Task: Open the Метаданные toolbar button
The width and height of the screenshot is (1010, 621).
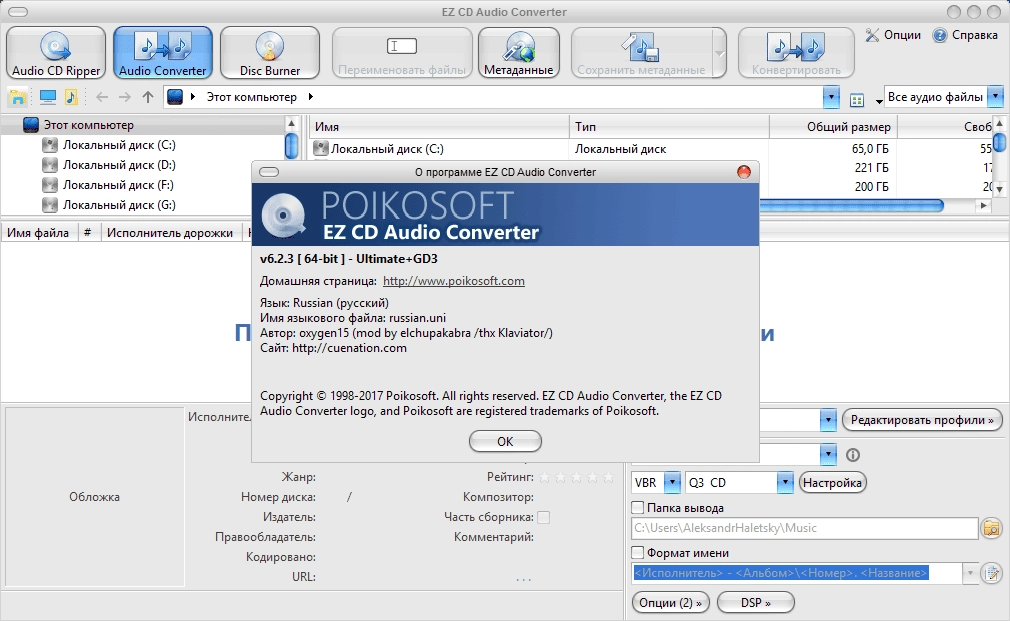Action: (519, 52)
